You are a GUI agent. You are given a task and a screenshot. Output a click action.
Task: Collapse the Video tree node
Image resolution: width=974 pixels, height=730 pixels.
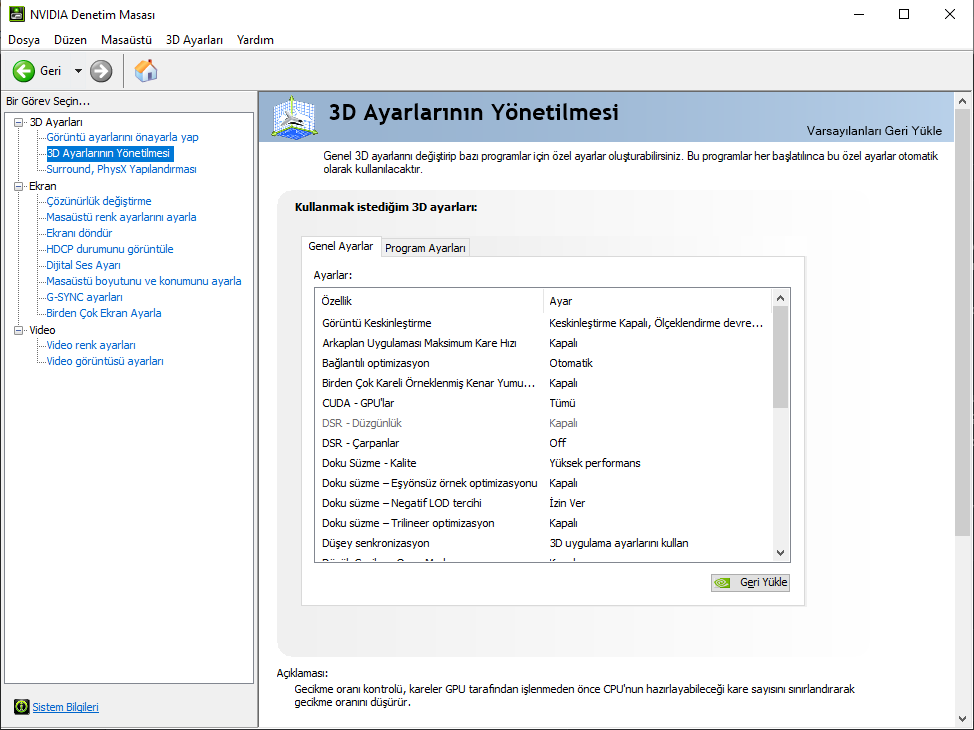pos(19,331)
